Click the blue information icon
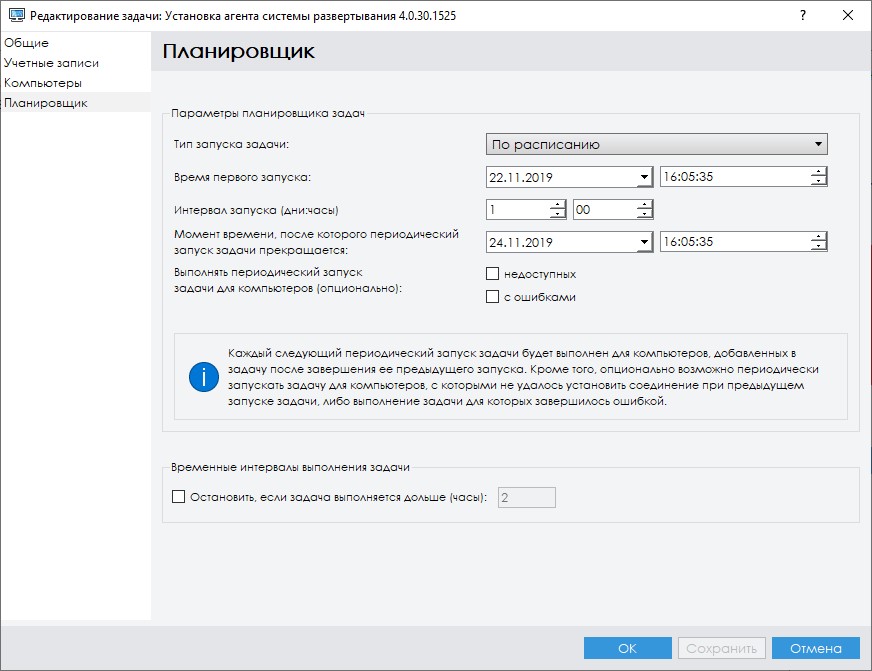Viewport: 872px width, 671px height. (204, 377)
